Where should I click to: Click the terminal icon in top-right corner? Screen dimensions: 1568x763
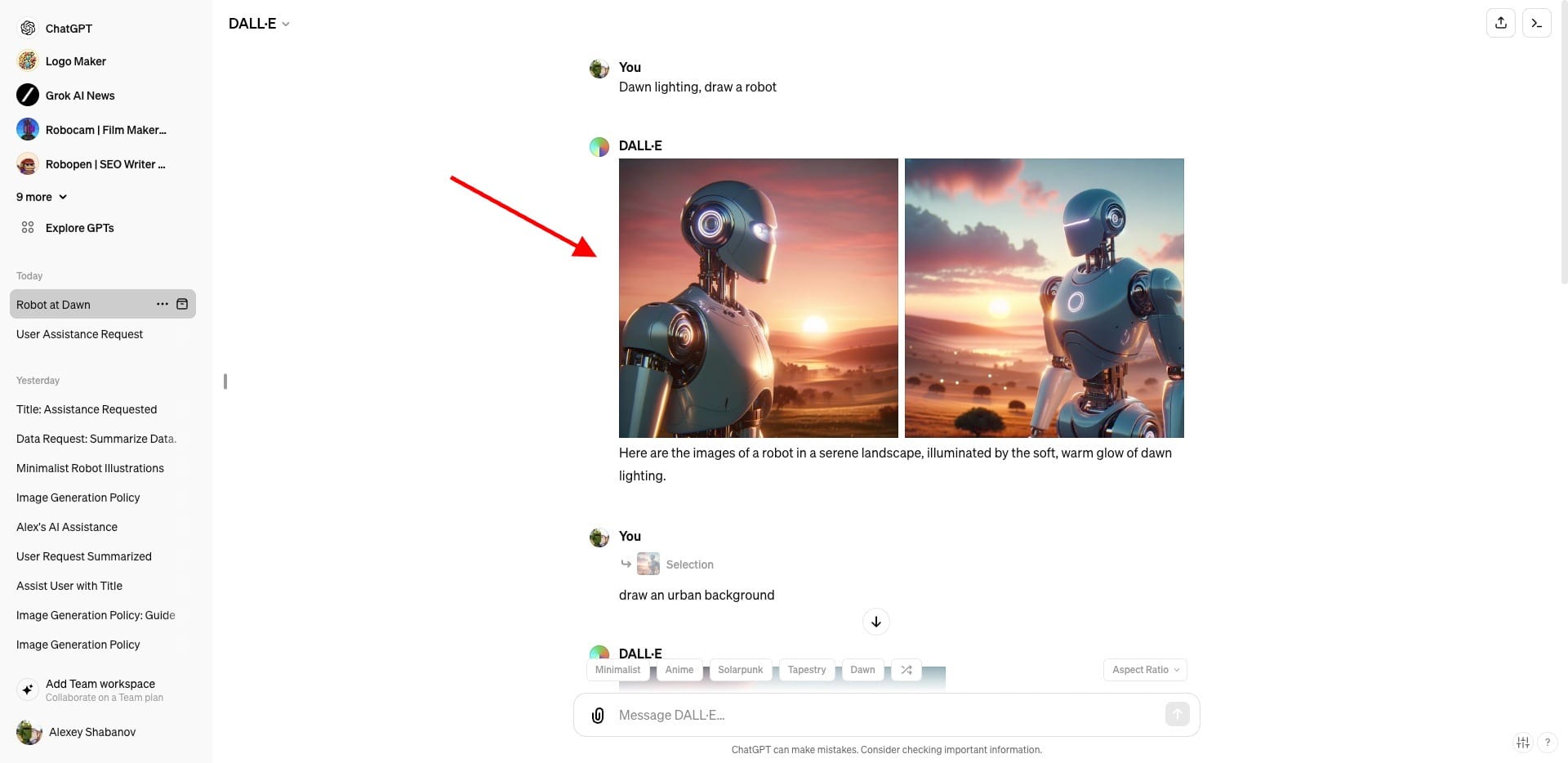pos(1537,23)
